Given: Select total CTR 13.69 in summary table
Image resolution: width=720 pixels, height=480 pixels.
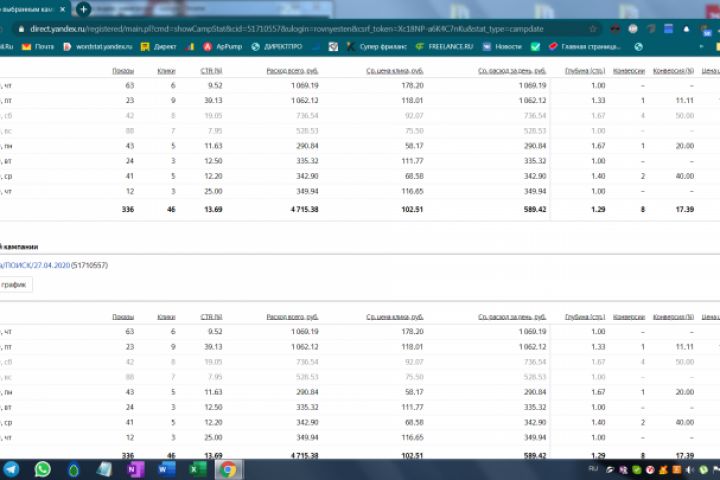Looking at the screenshot, I should point(214,209).
